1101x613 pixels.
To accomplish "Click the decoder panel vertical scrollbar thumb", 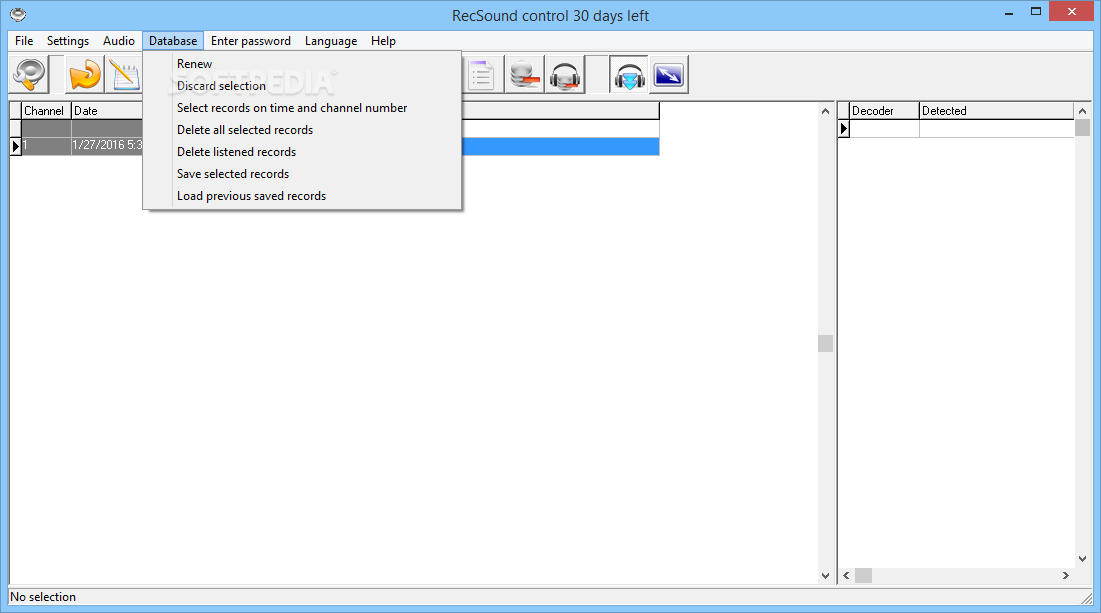I will (x=1082, y=128).
